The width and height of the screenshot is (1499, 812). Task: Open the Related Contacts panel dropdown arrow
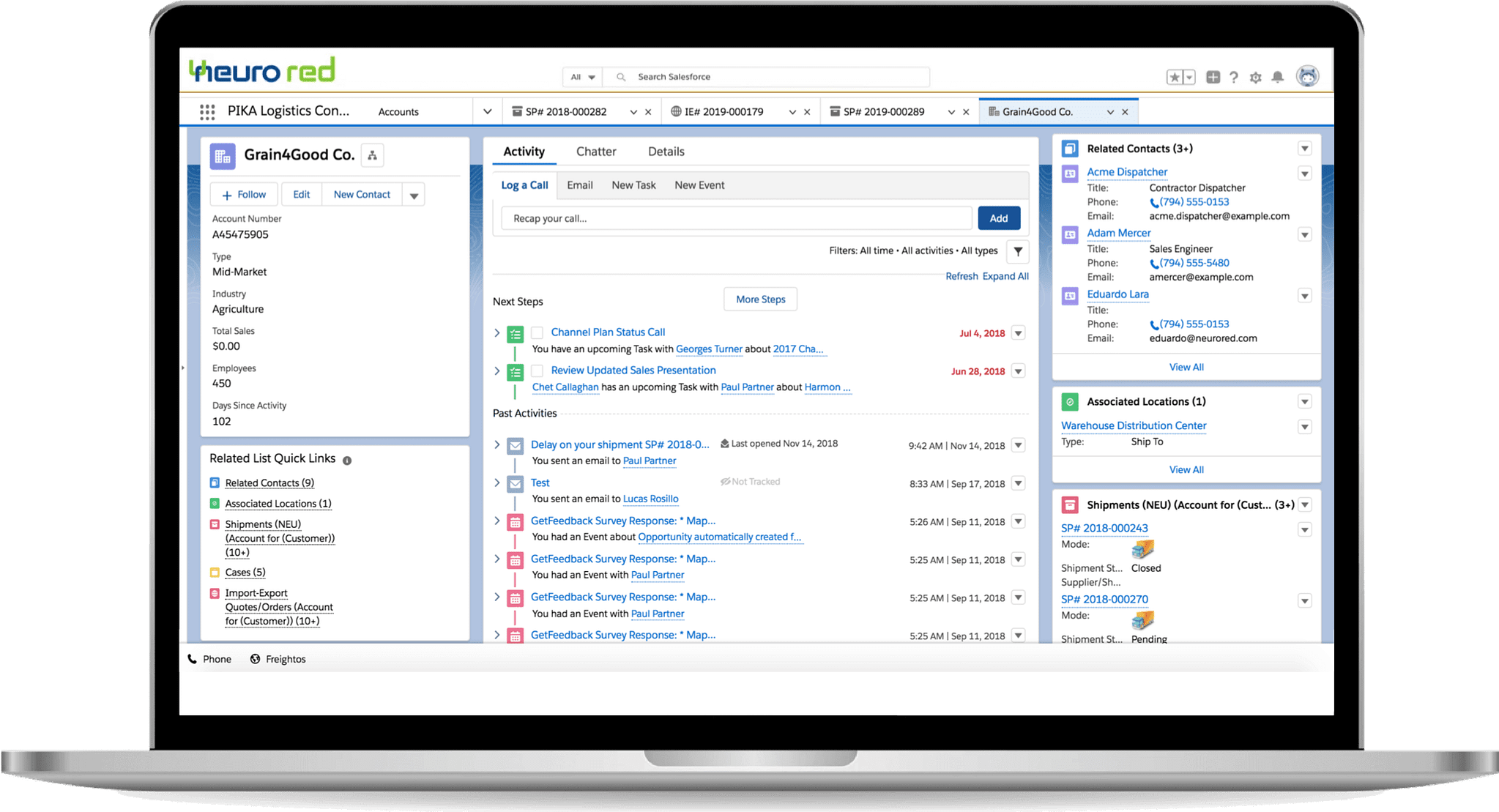click(1304, 149)
